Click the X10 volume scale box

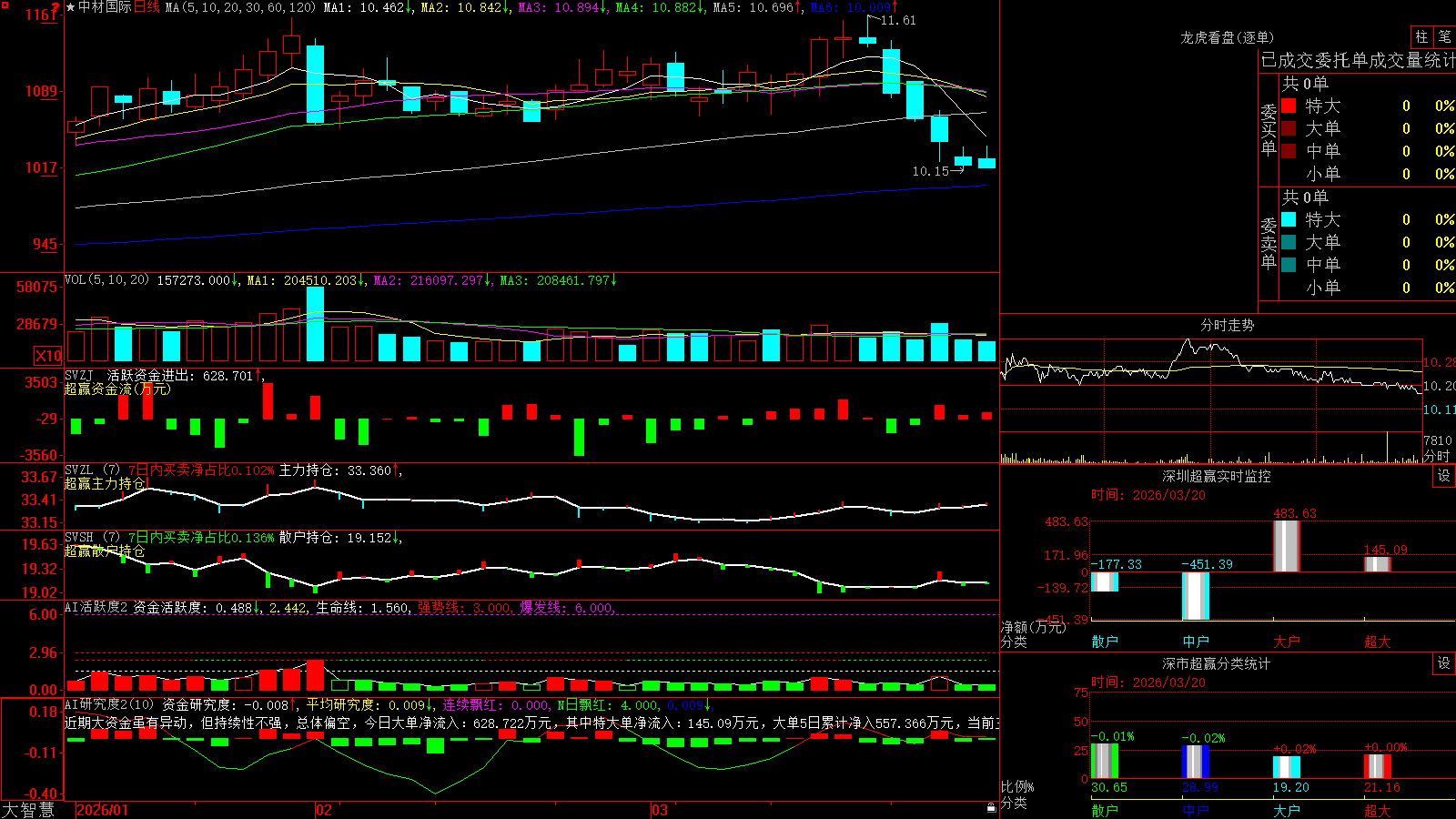(48, 356)
